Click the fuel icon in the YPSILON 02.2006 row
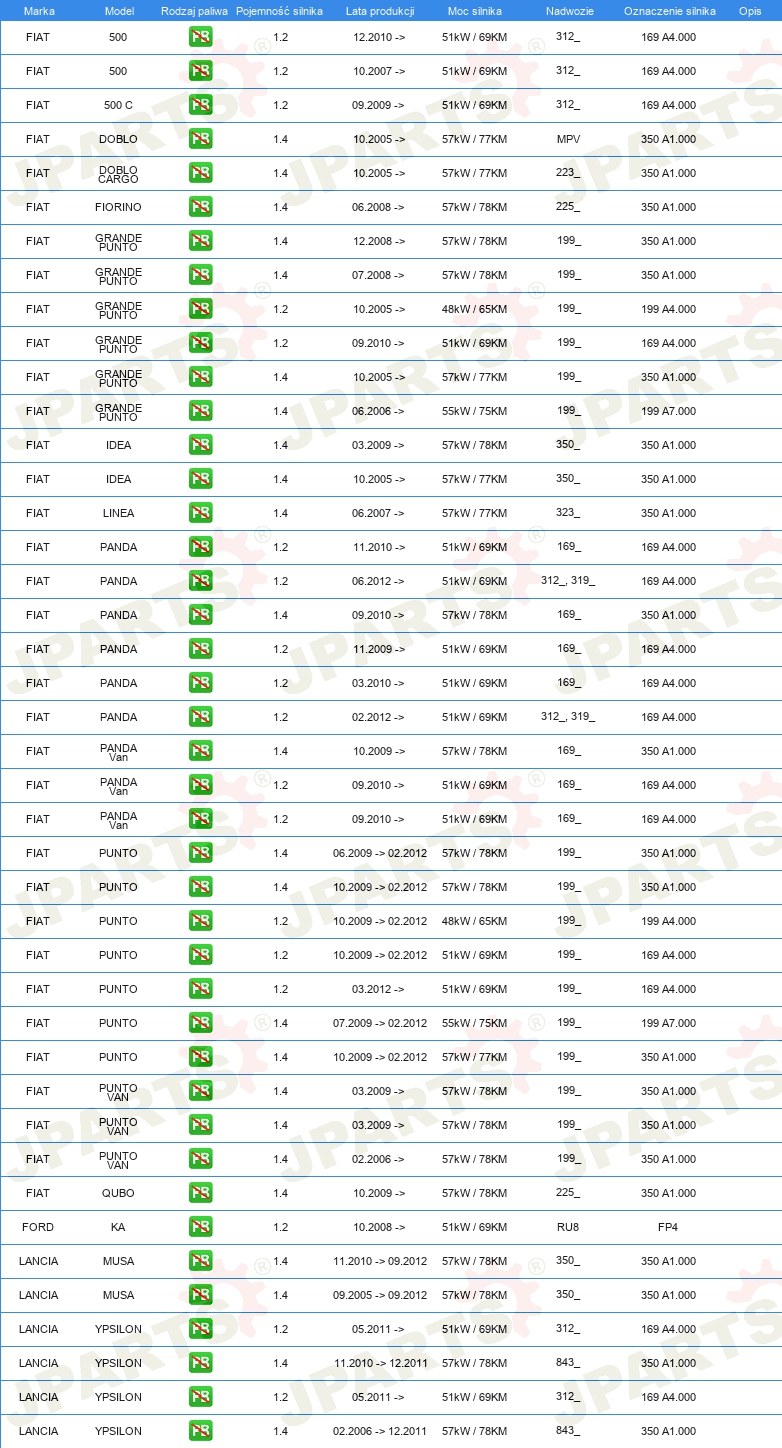This screenshot has height=1448, width=782. point(200,1431)
